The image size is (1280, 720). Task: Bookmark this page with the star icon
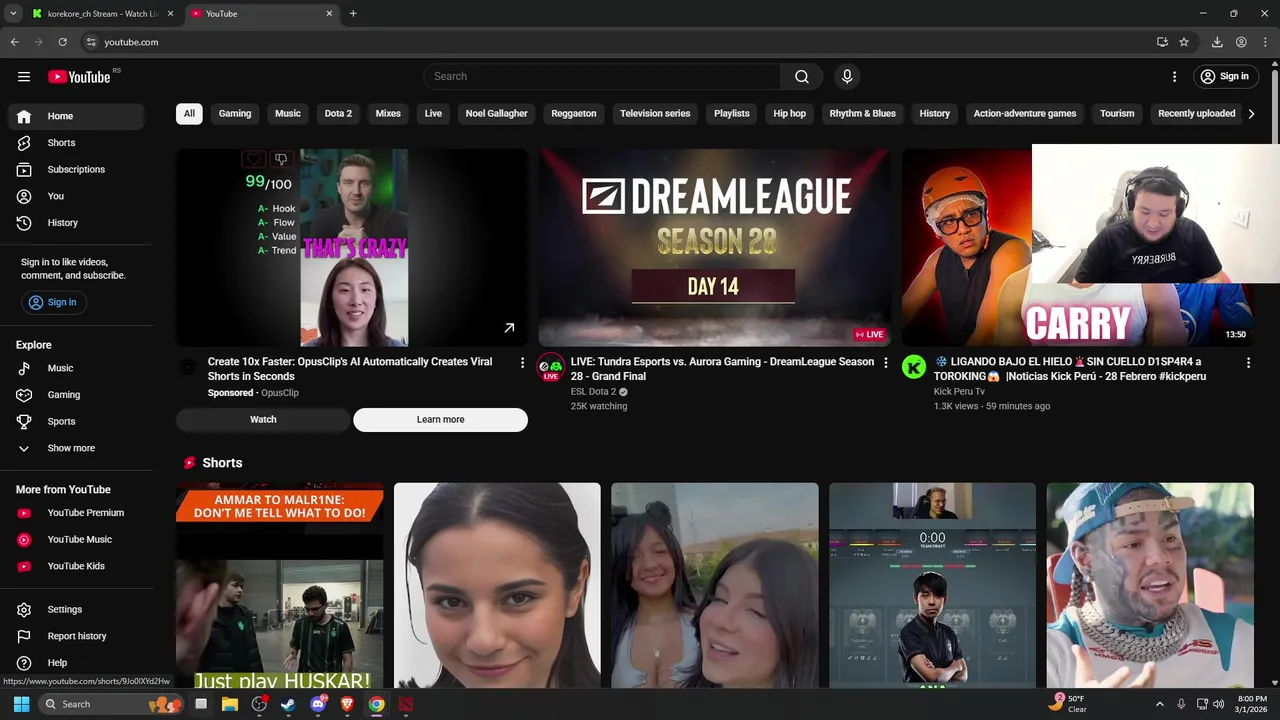point(1184,42)
